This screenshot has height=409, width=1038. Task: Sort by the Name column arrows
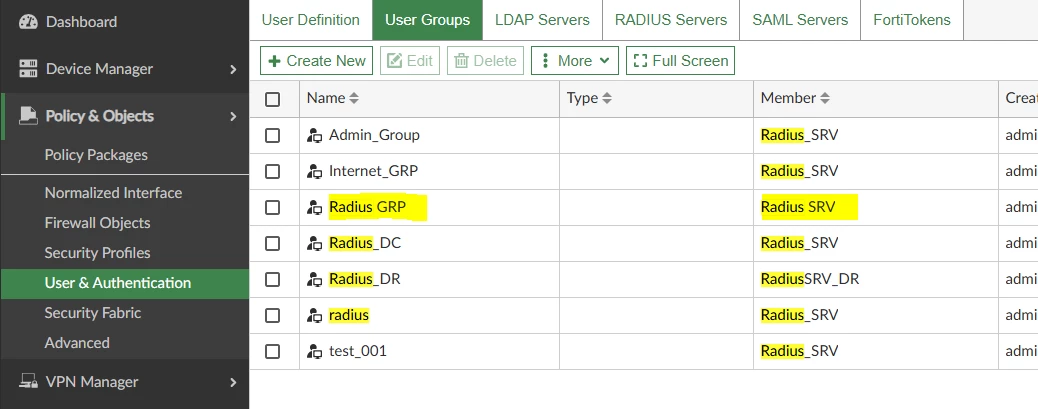(x=354, y=99)
